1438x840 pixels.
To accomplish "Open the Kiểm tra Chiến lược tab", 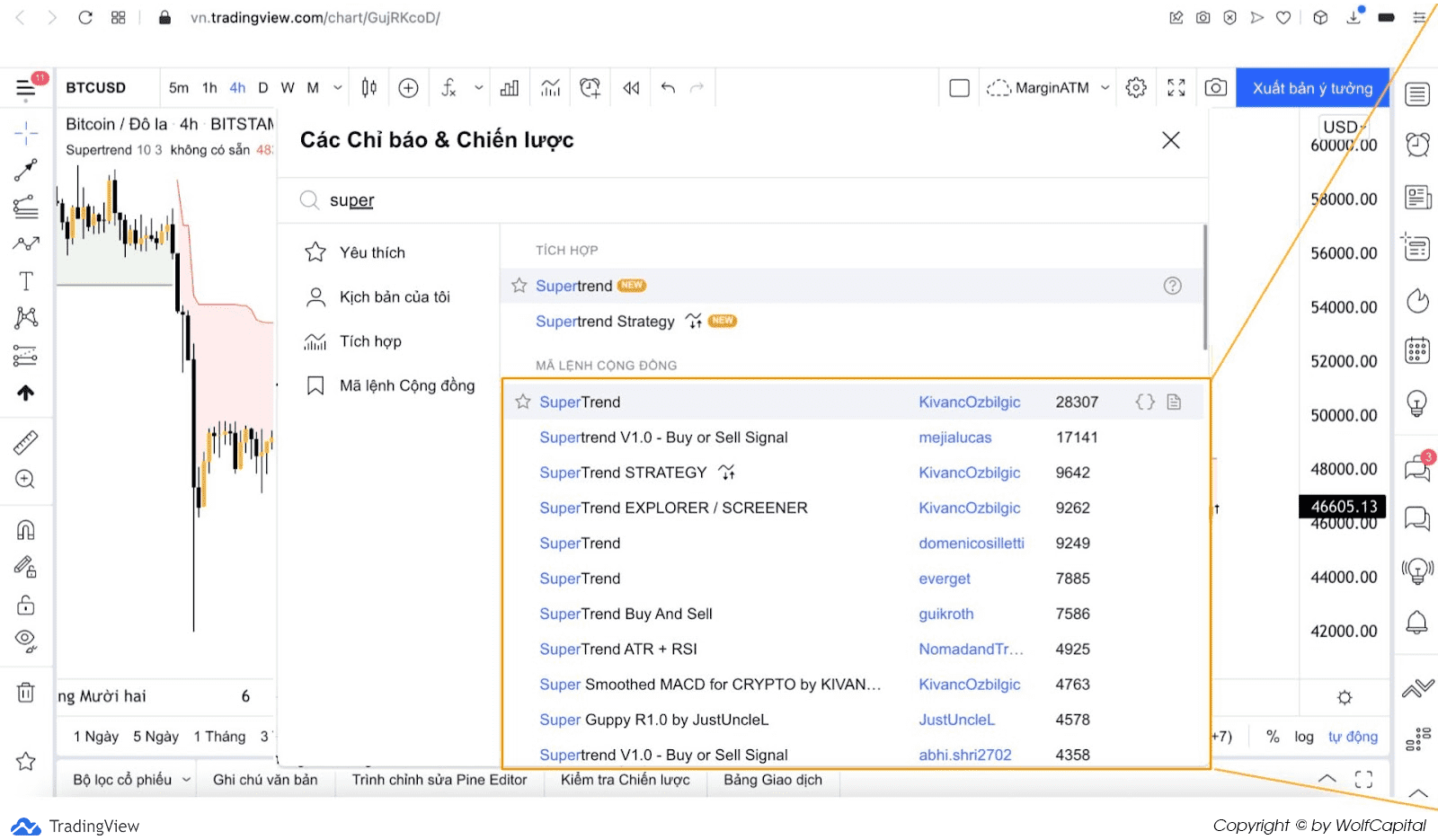I will coord(626,780).
